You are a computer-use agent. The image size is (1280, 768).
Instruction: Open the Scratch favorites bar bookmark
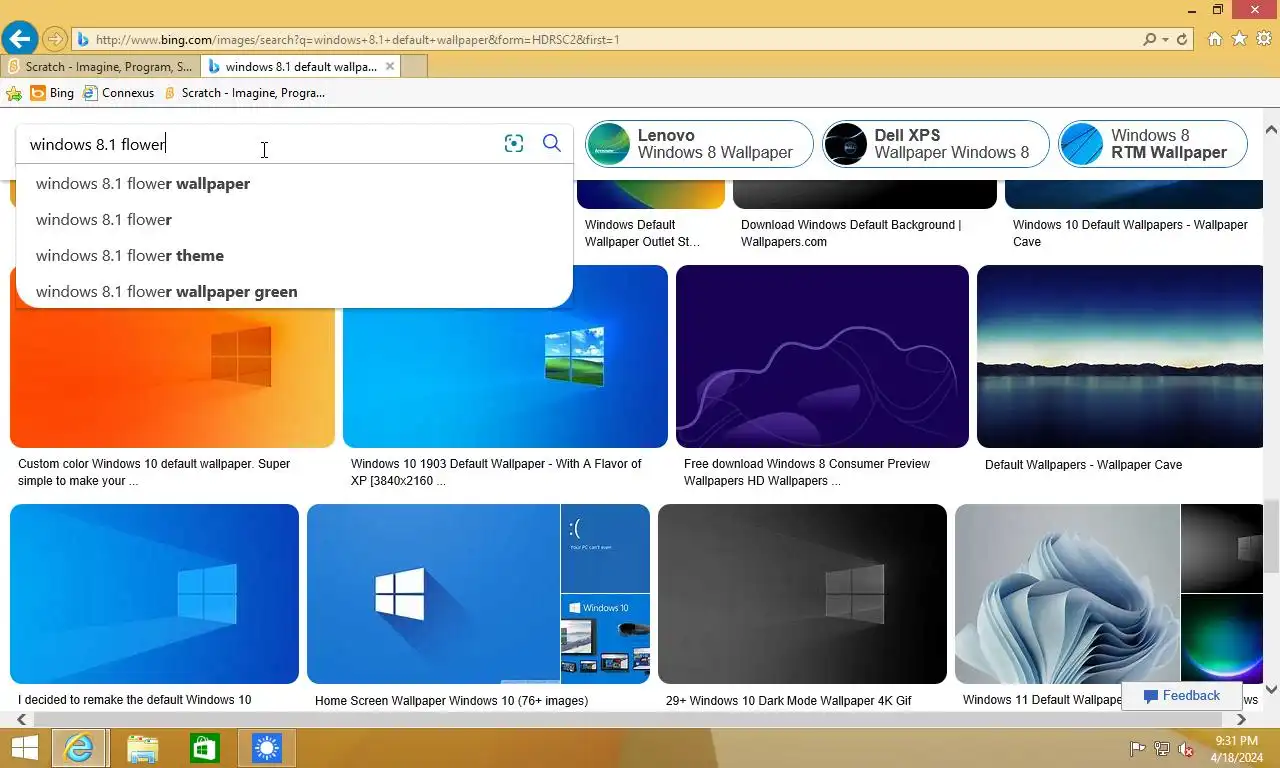coord(244,93)
